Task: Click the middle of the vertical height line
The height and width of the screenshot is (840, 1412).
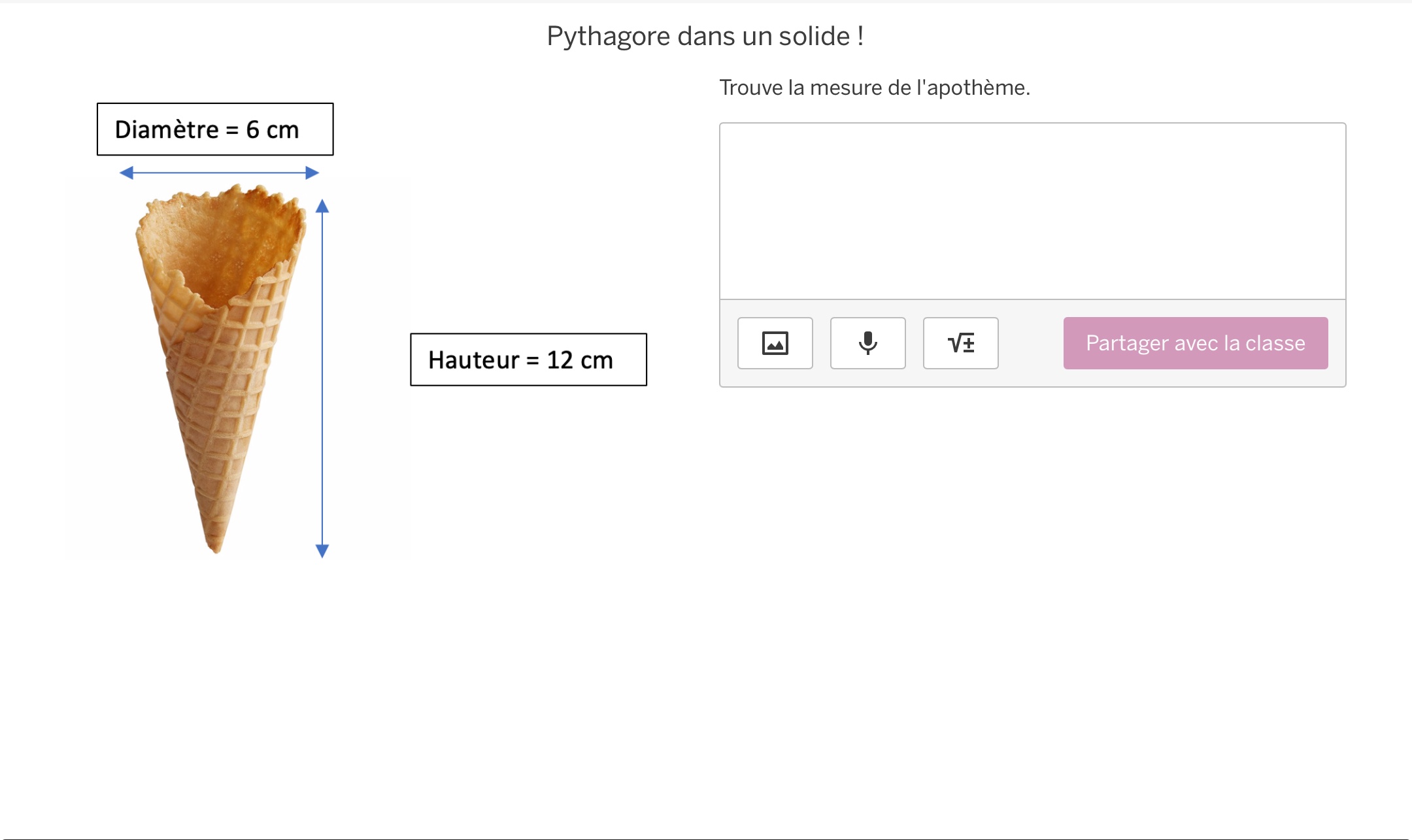Action: click(x=322, y=379)
